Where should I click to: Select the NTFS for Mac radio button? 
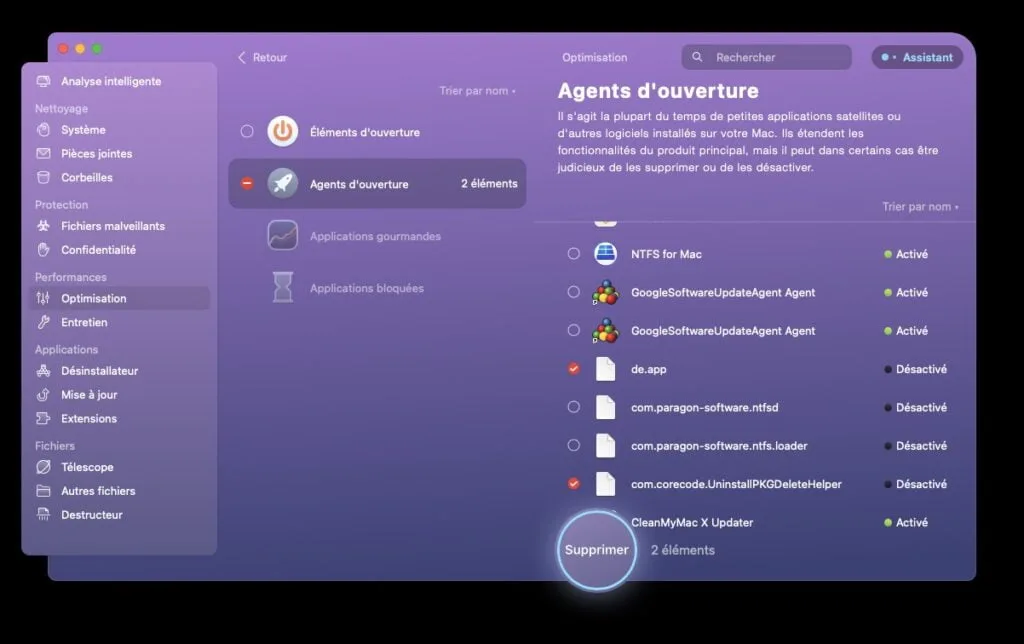pos(573,253)
